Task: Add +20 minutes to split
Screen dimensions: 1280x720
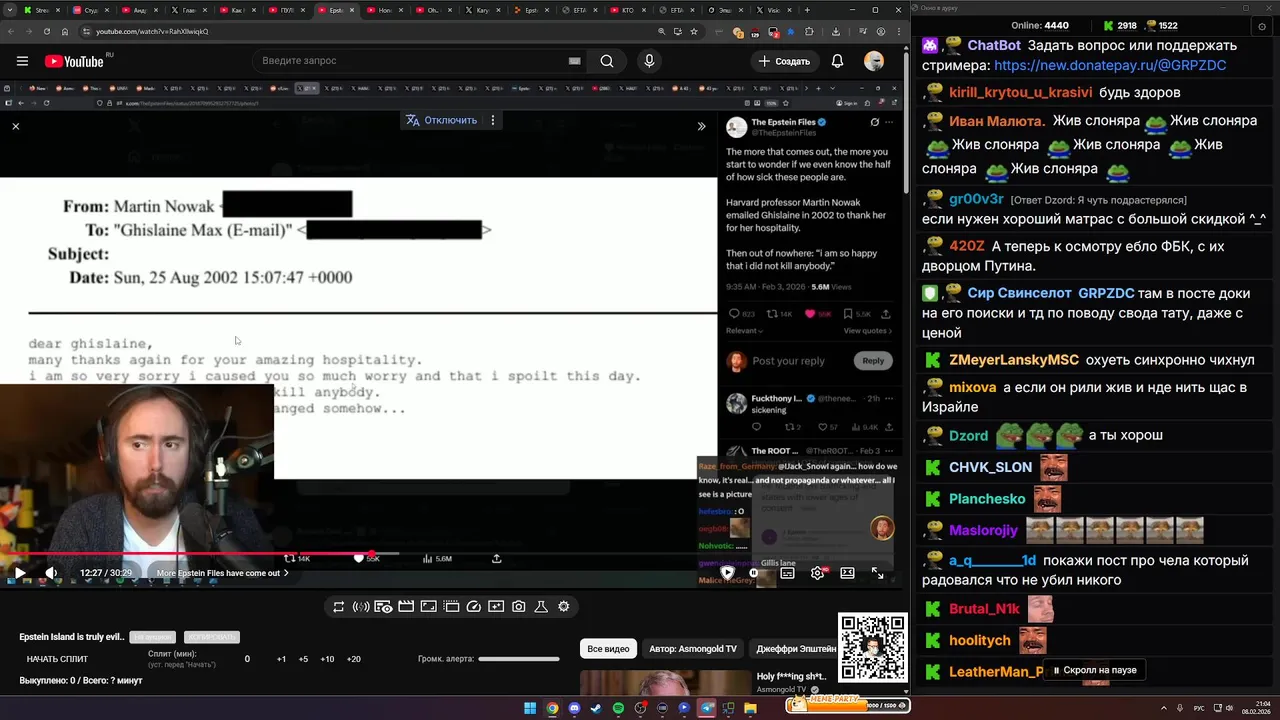Action: tap(353, 659)
